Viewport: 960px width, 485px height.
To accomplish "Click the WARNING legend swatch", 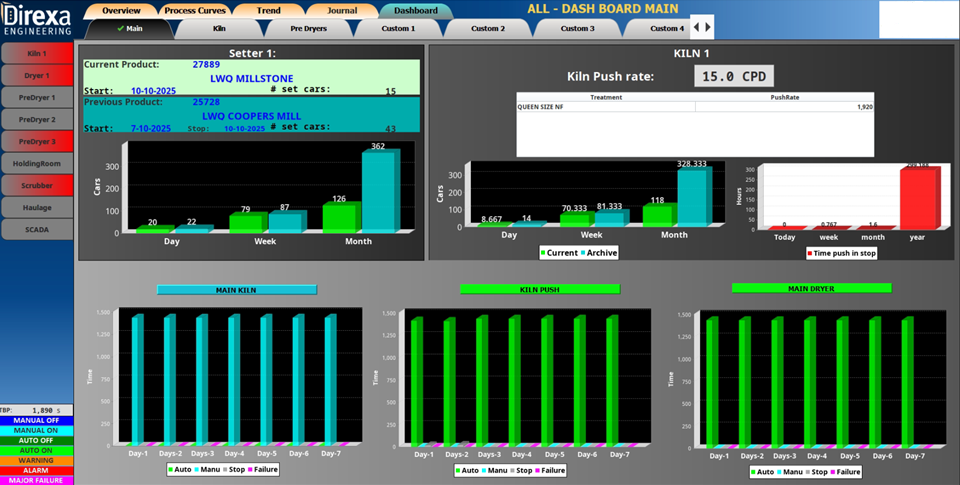I will (x=37, y=461).
